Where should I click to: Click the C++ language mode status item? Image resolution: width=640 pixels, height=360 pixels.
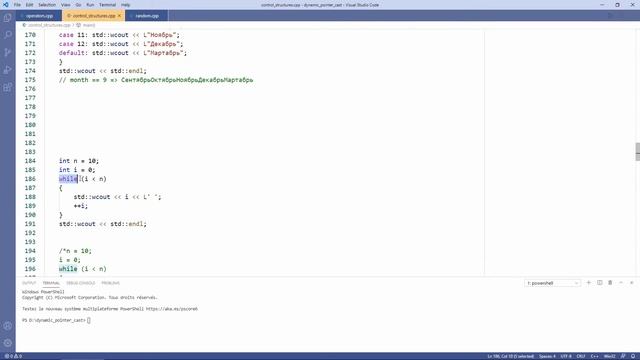click(594, 356)
